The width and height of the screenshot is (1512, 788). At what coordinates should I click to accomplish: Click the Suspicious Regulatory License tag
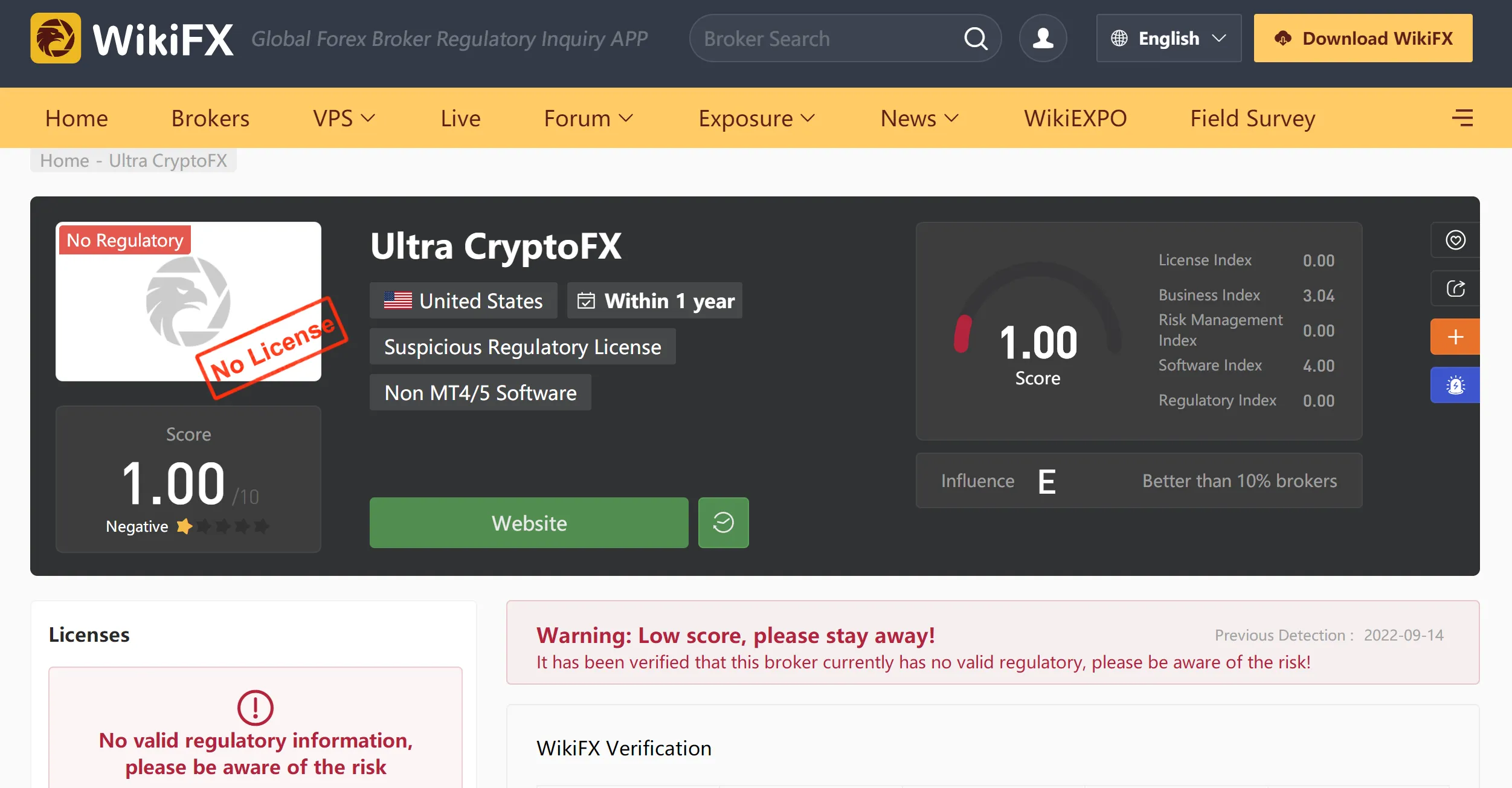coord(523,346)
